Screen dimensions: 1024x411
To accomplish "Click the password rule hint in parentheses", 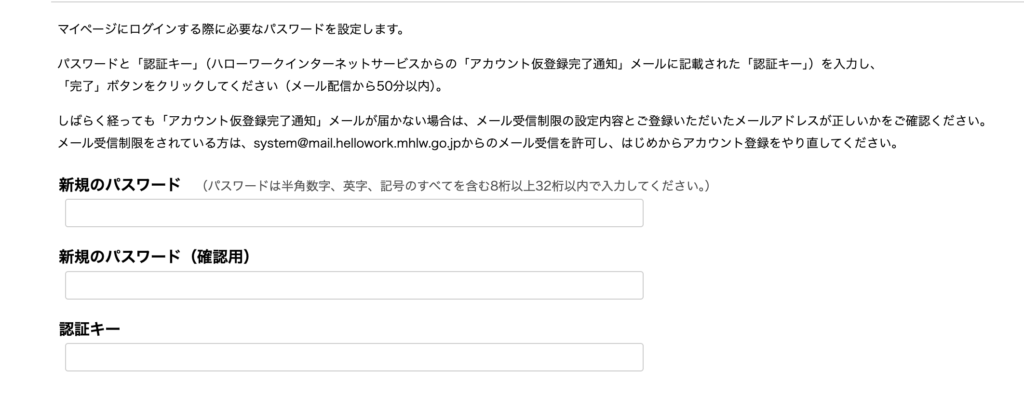I will (455, 186).
